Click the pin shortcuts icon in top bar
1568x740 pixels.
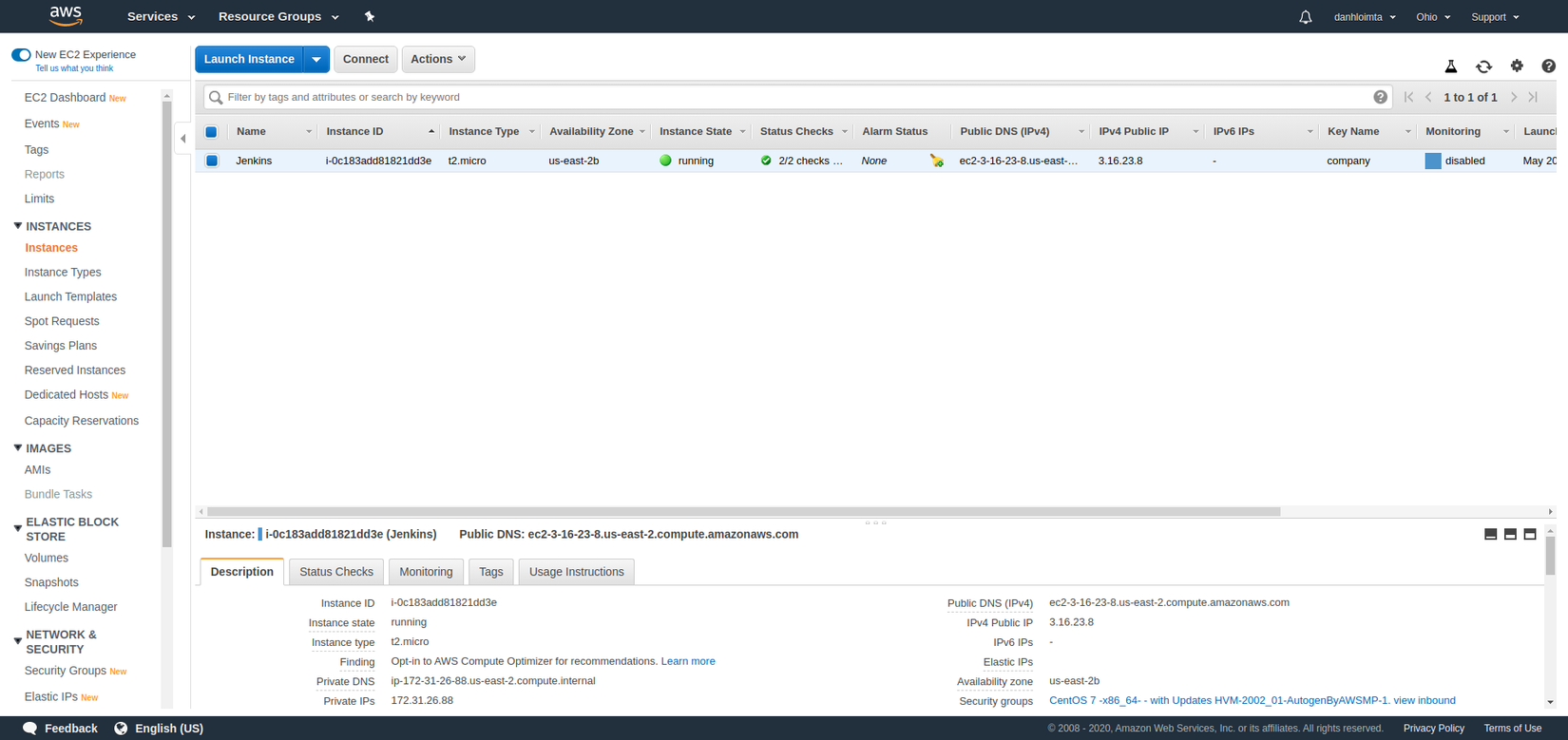(370, 16)
